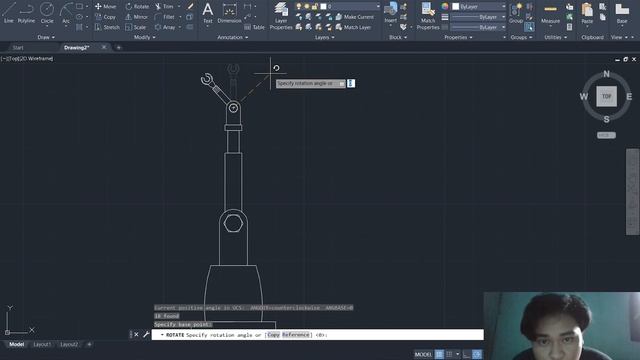
Task: Click the Match Properties tool
Action: point(428,16)
